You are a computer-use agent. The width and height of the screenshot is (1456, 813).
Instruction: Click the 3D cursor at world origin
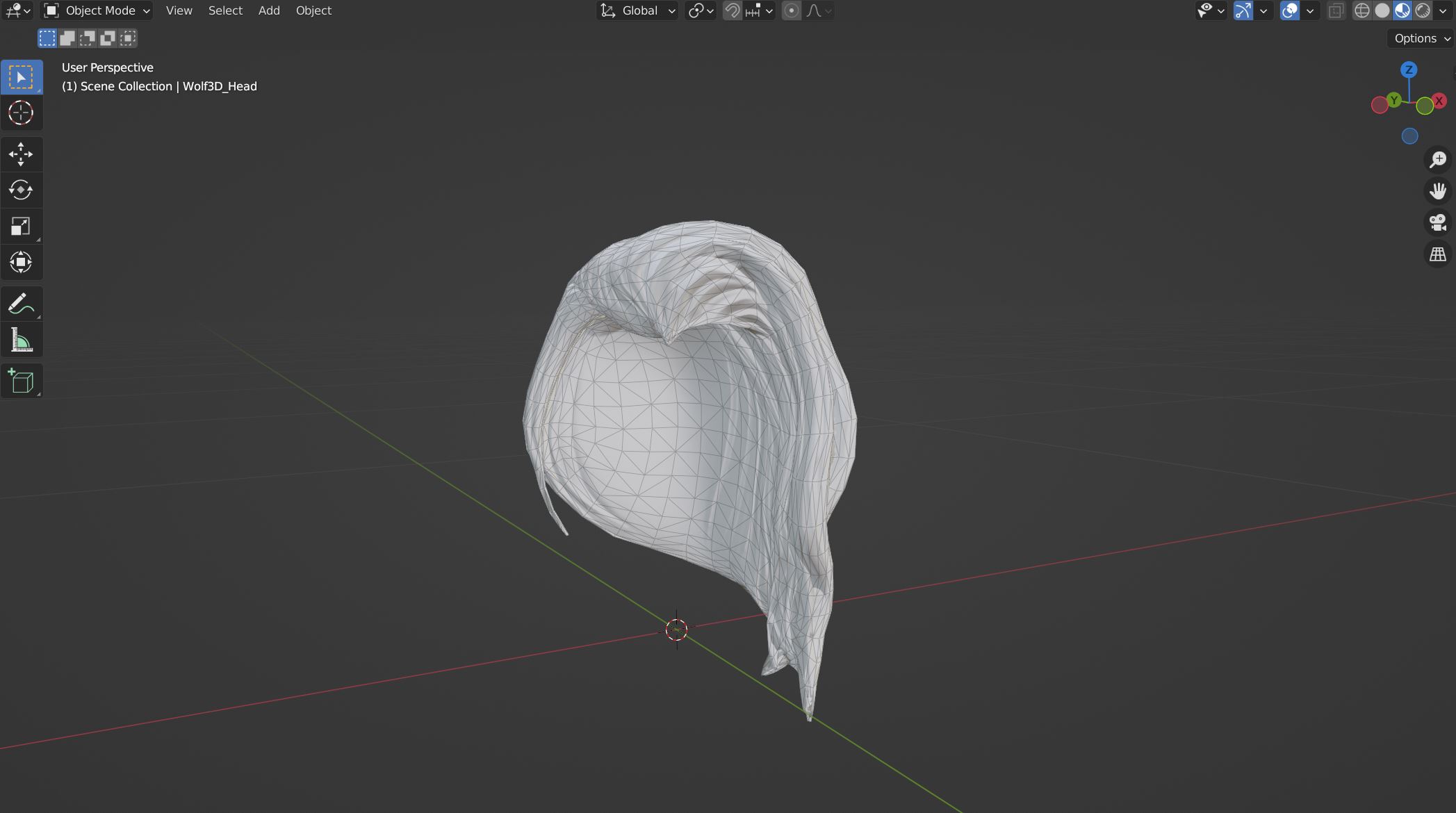676,630
